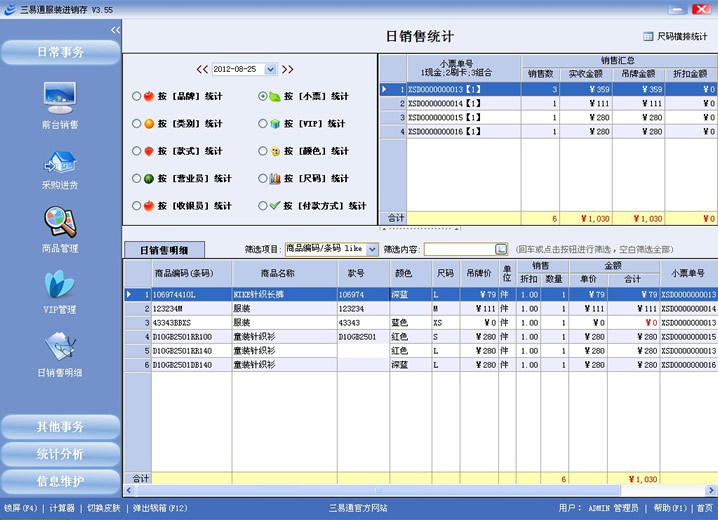Click the 商品名称 column header

285,273
